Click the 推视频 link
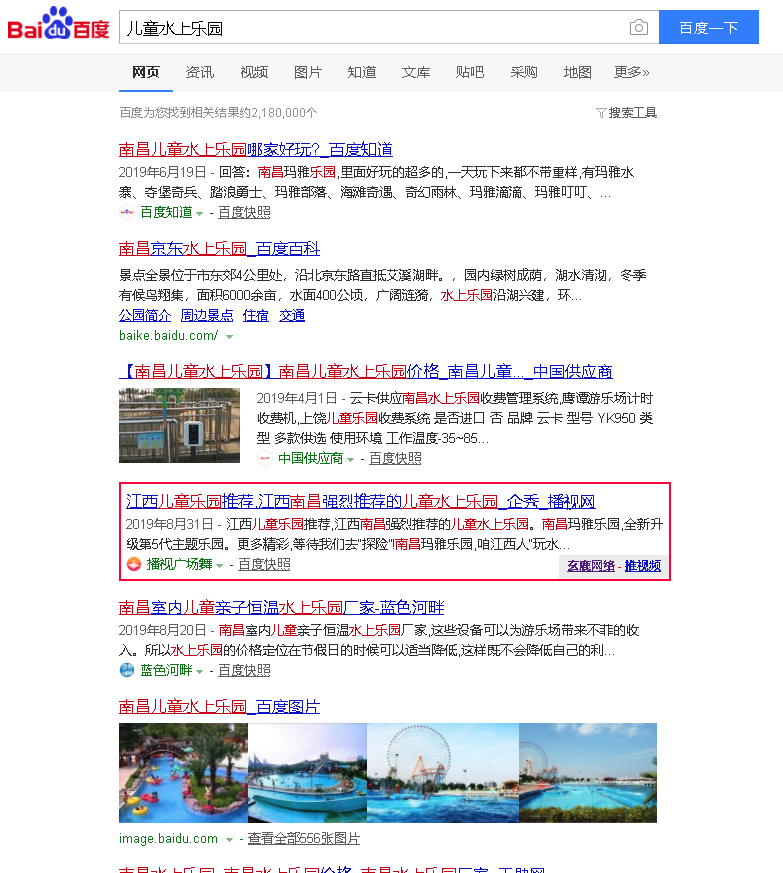 click(x=643, y=566)
